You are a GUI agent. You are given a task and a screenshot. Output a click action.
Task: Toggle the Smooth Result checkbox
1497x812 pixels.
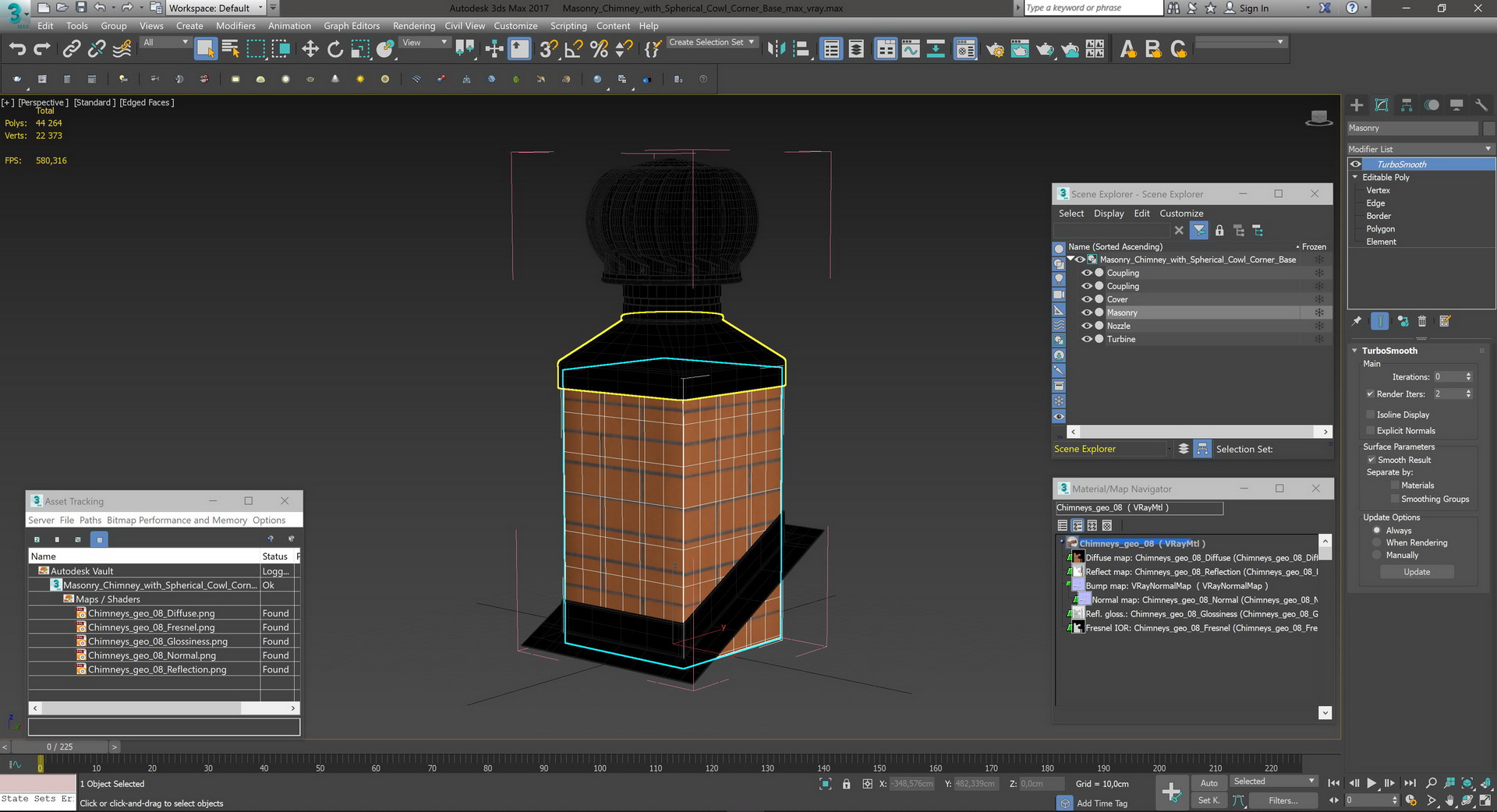(1371, 460)
